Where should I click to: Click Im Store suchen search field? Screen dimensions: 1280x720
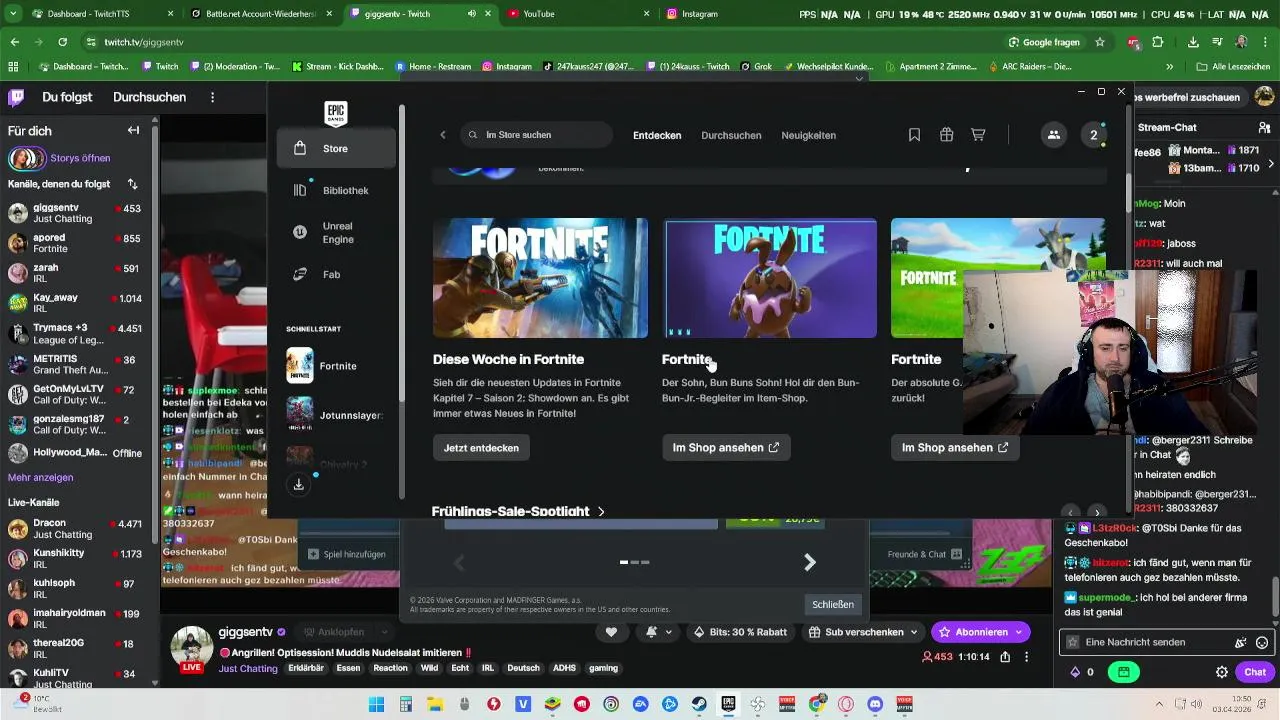[x=537, y=135]
